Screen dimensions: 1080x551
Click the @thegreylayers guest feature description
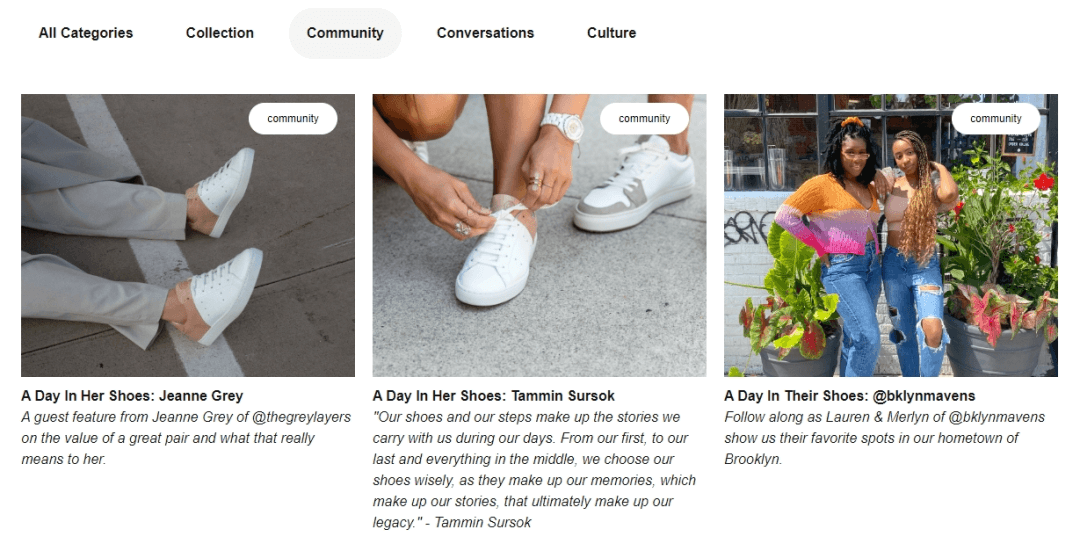point(186,438)
